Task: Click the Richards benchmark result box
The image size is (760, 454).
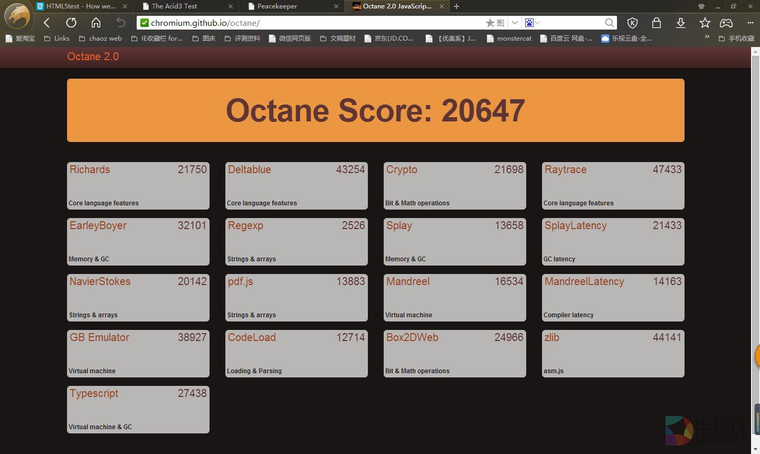Action: click(x=138, y=185)
